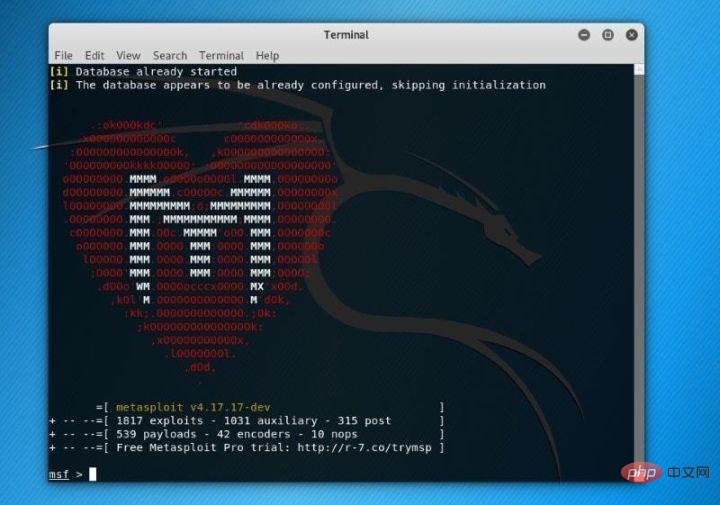Image resolution: width=720 pixels, height=505 pixels.
Task: Maximize the Terminal window
Action: 608,35
